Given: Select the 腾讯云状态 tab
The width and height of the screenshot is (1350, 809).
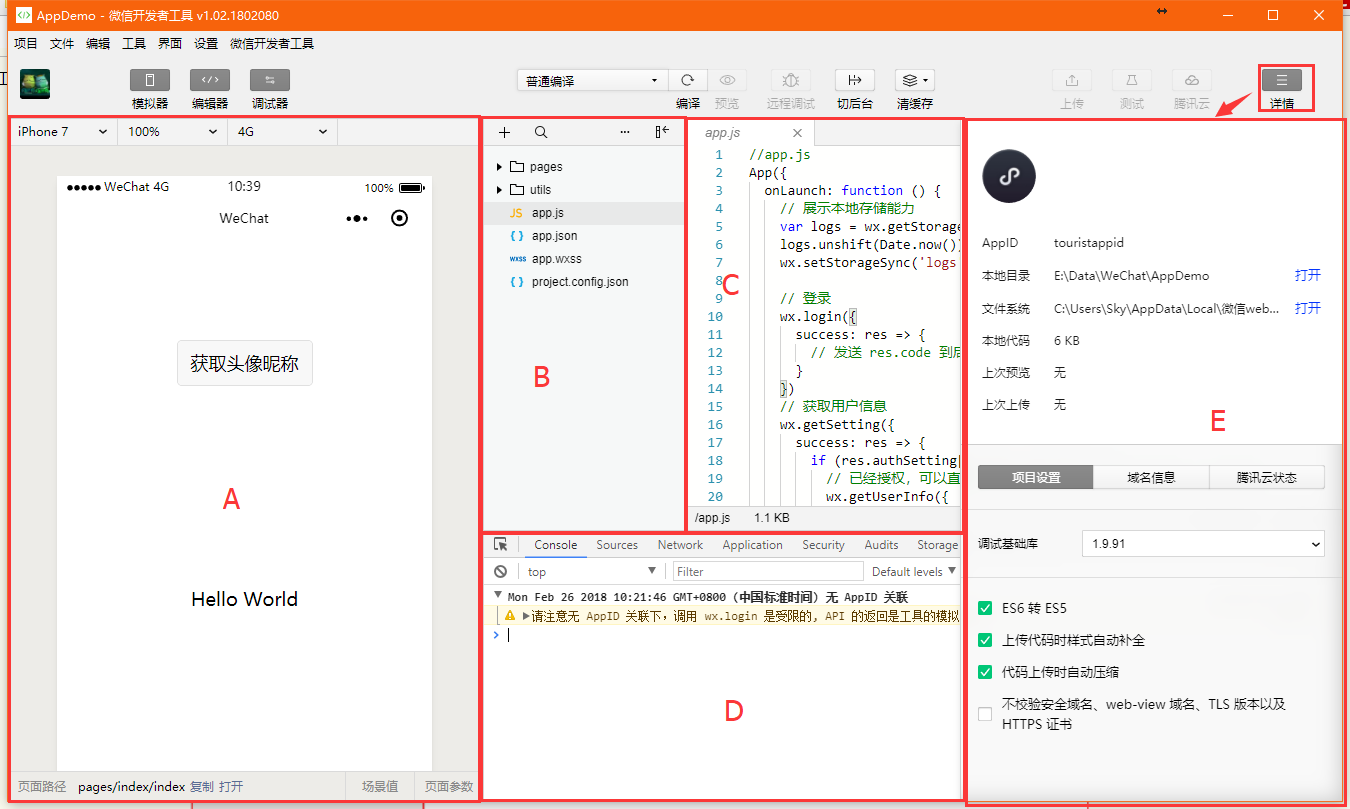Looking at the screenshot, I should coord(1267,477).
